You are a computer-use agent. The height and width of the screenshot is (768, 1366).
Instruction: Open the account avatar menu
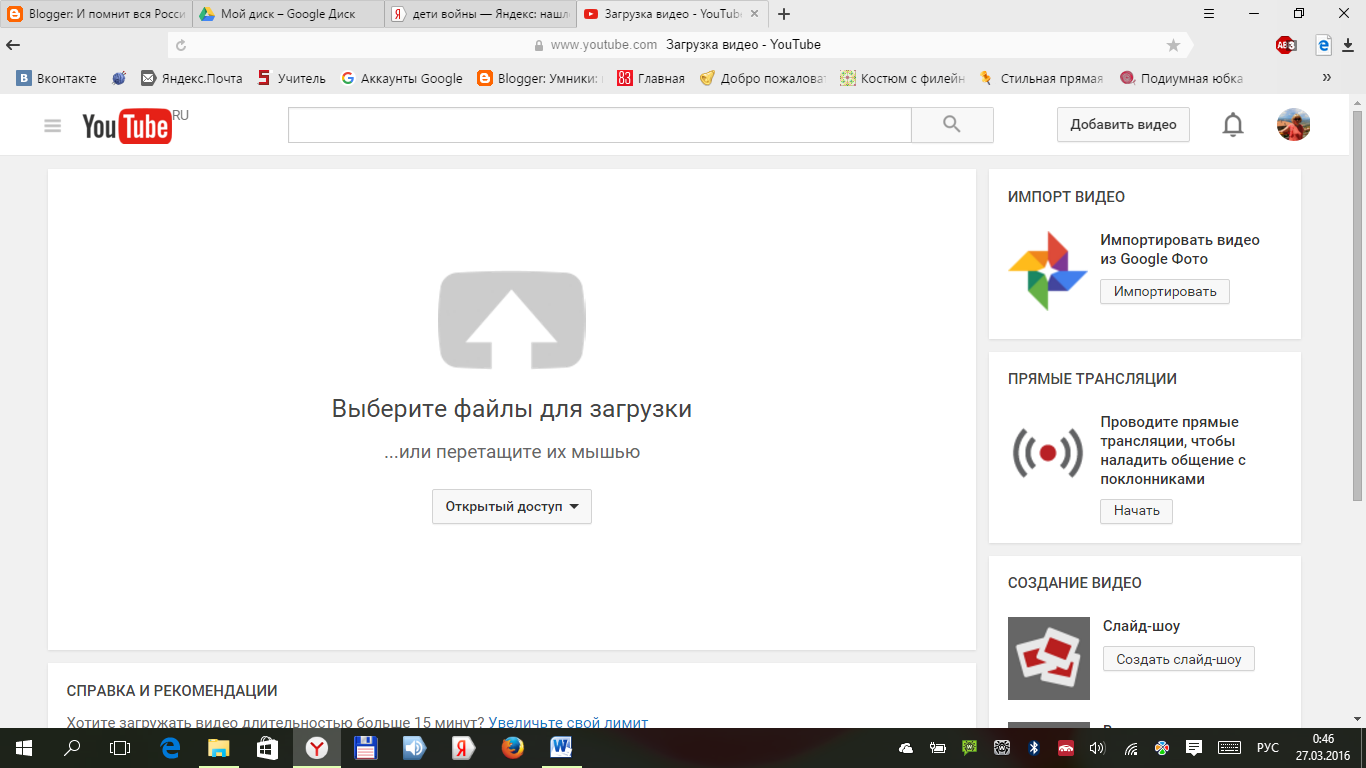[1294, 125]
